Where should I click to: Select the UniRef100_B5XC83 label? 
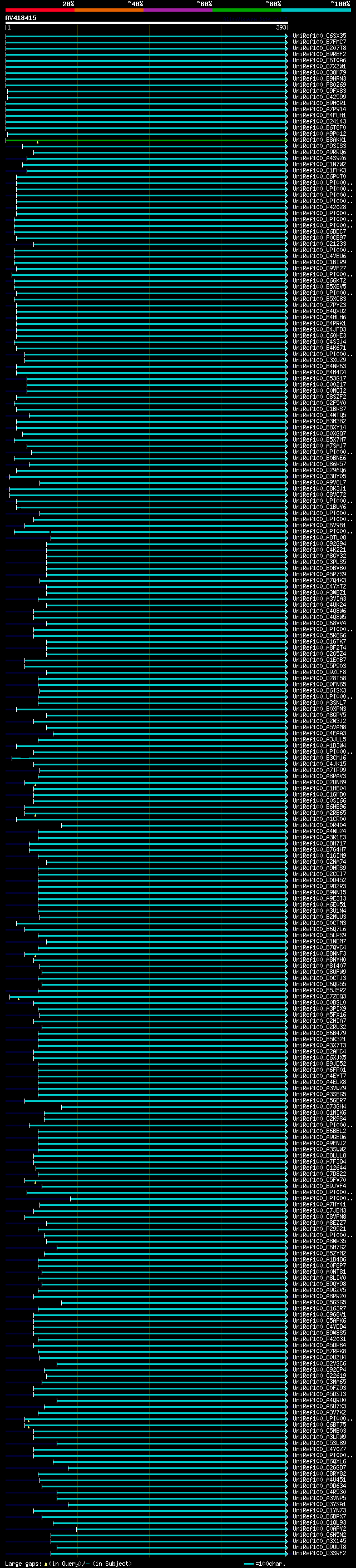(319, 298)
